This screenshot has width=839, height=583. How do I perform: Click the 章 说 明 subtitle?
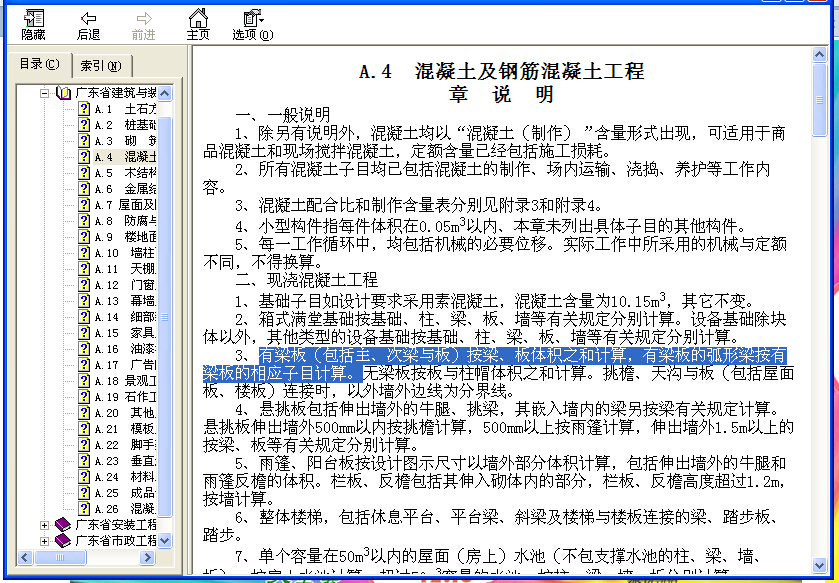click(x=502, y=95)
